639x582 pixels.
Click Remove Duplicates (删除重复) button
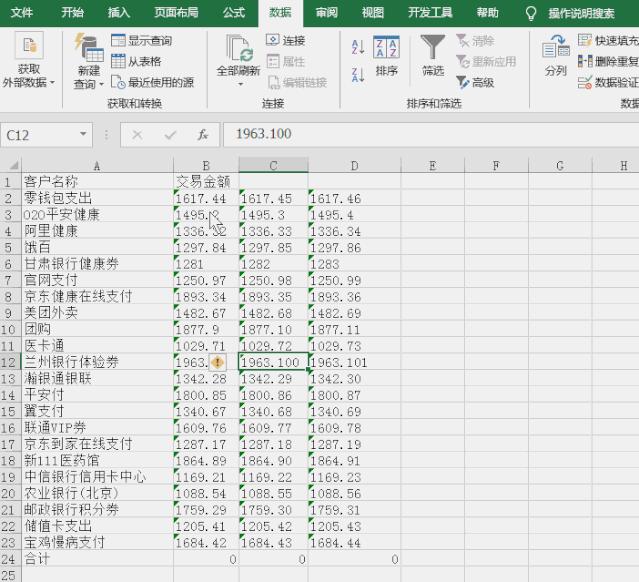pos(608,62)
